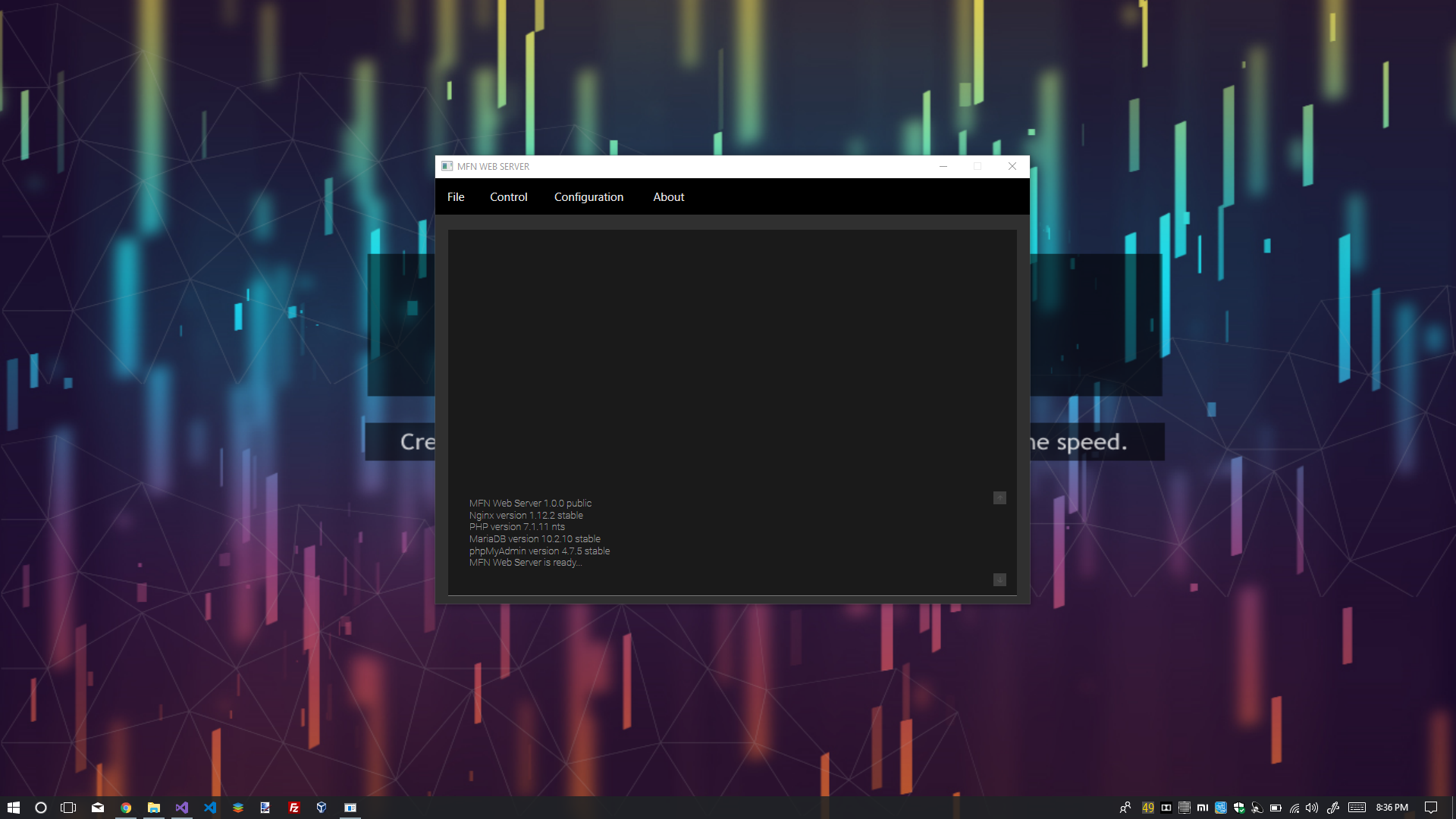Open the About menu
Screen dimensions: 1456x819
[668, 197]
